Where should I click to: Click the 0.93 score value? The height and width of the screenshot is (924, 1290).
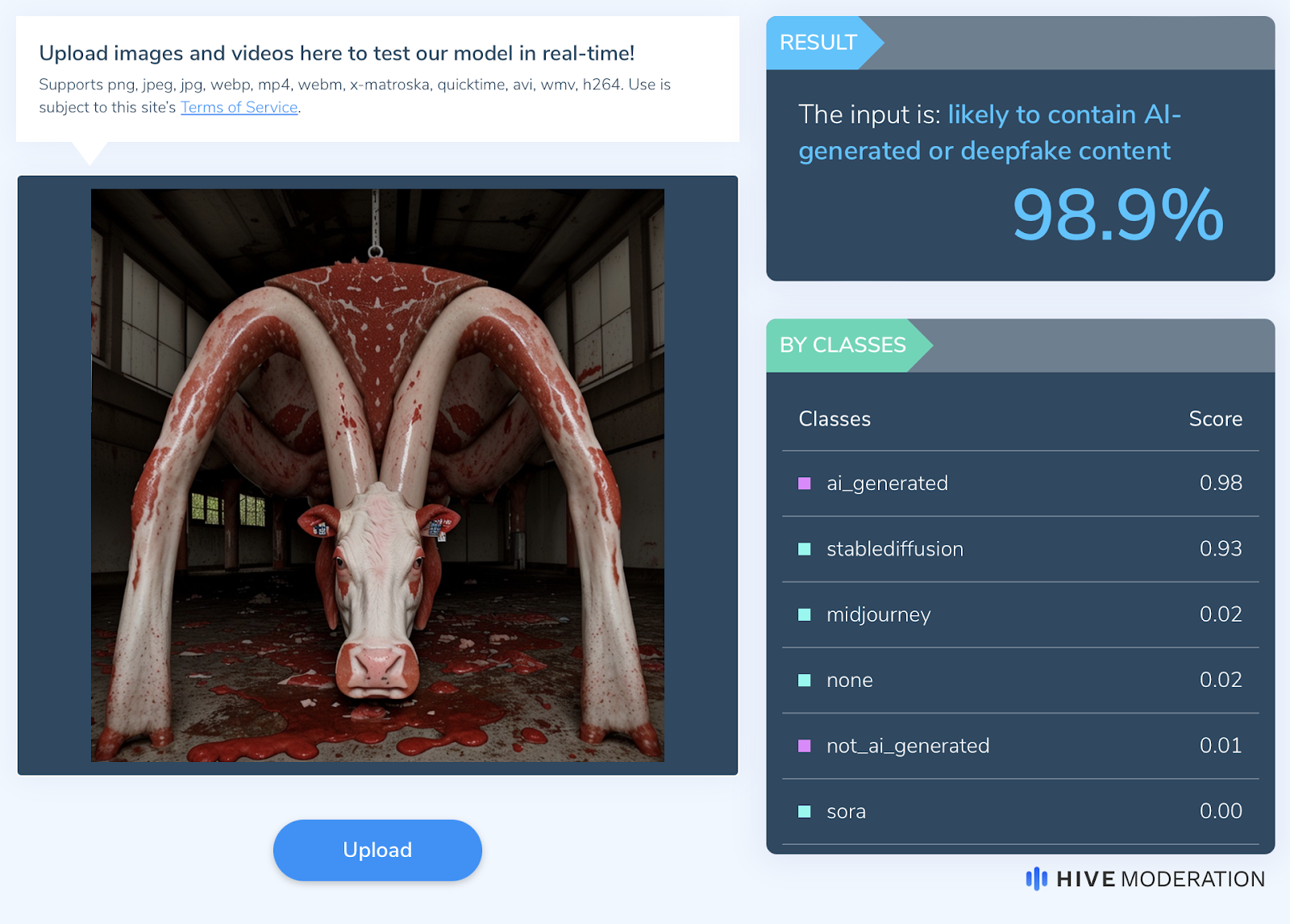point(1221,548)
